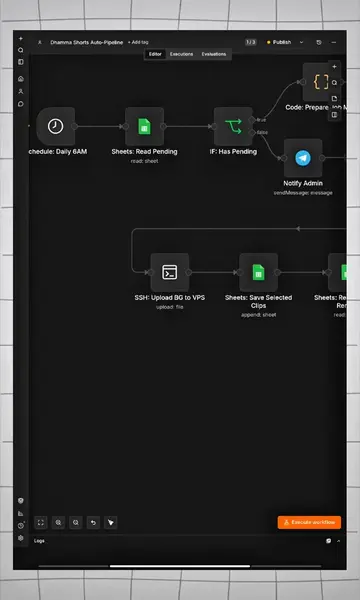This screenshot has height=600, width=360.
Task: Select the Code: Prepare Job node
Action: pos(321,82)
